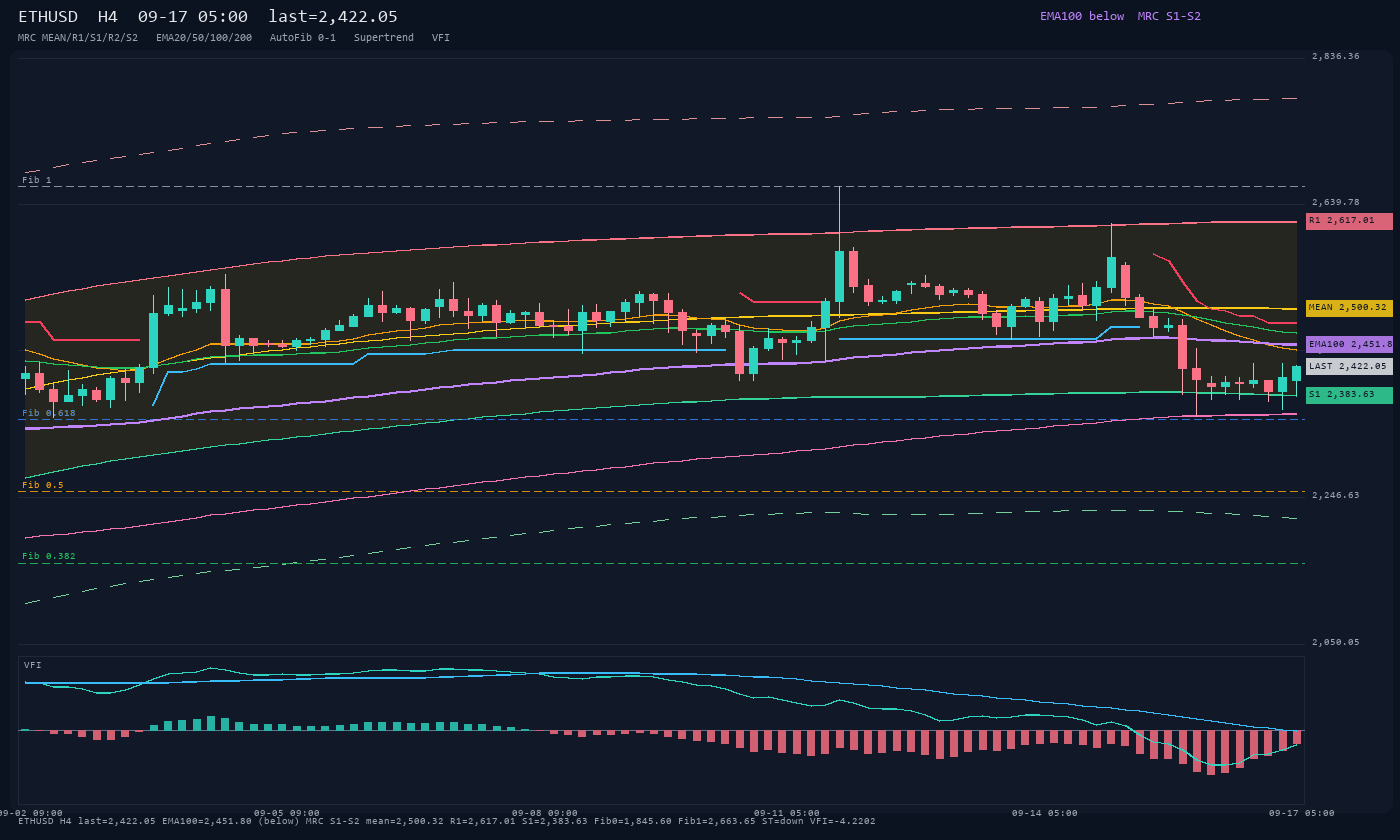The width and height of the screenshot is (1400, 840).
Task: Select the 'EMA20/50/100/200' legend entry
Action: click(x=204, y=38)
